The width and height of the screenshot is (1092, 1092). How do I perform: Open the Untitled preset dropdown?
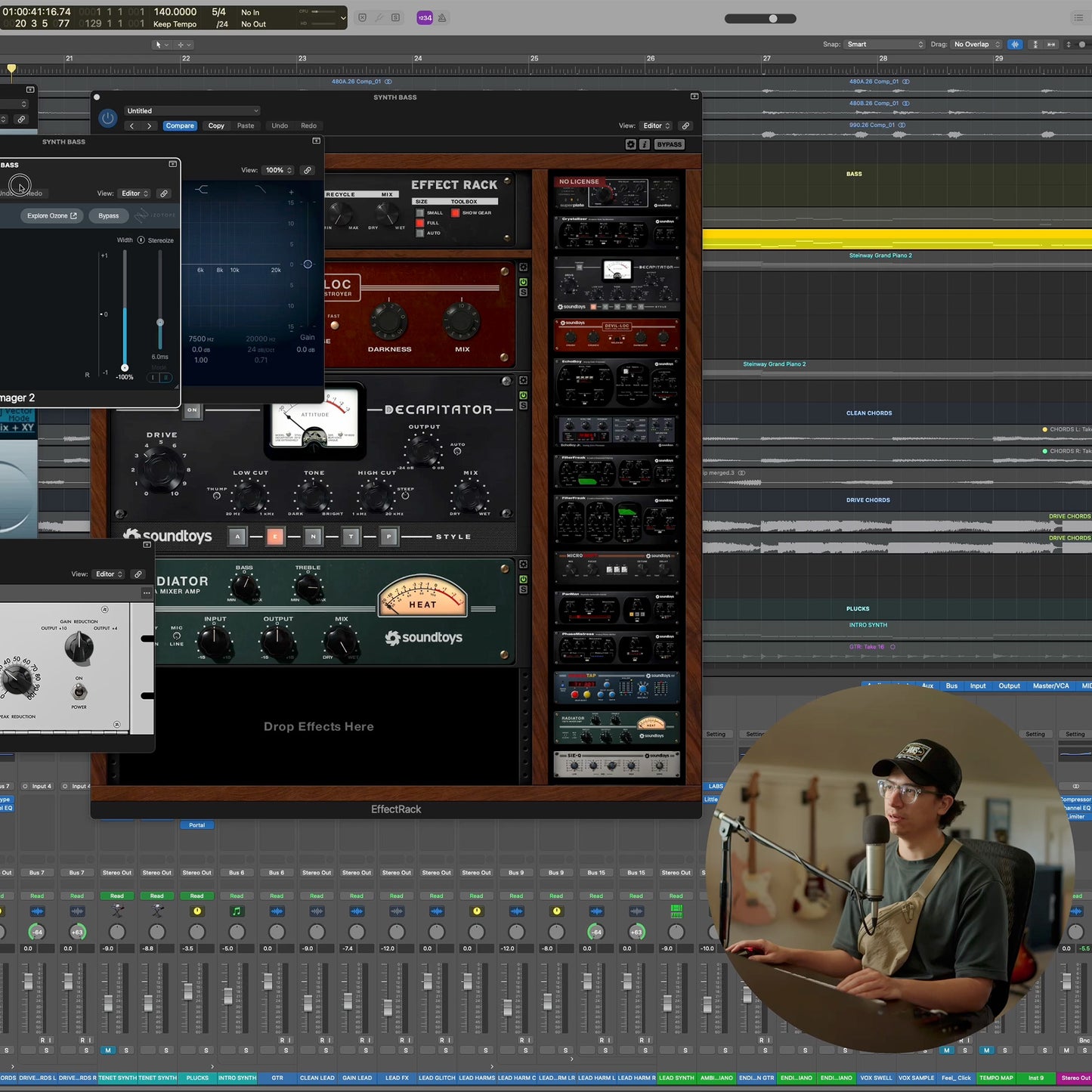pos(192,110)
